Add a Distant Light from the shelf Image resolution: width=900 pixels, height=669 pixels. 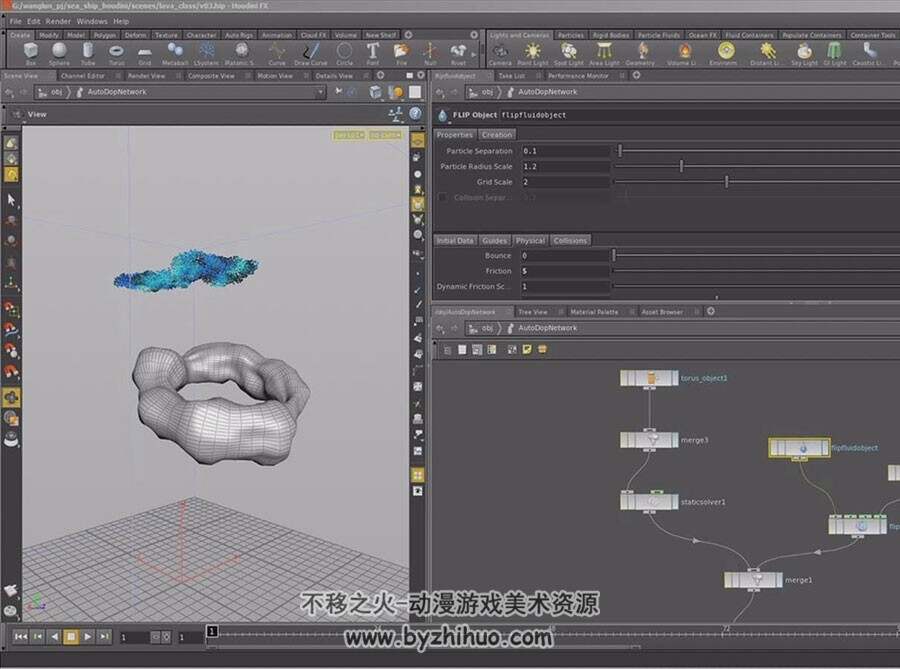766,54
